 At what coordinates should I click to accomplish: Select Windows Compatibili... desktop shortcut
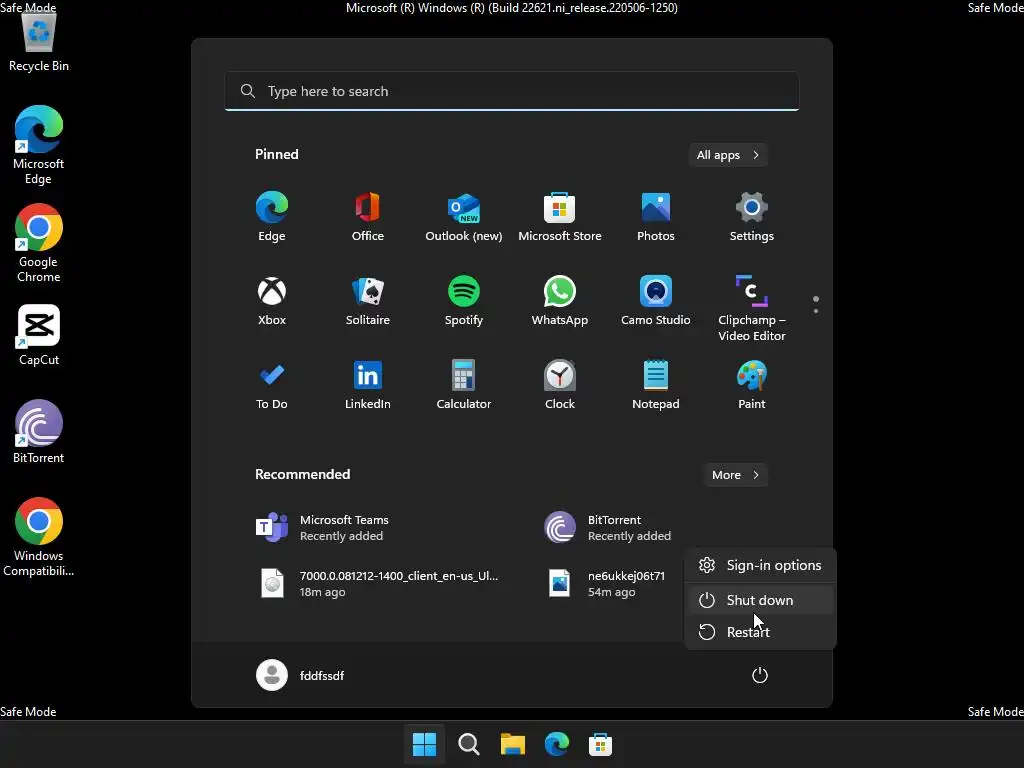coord(39,537)
